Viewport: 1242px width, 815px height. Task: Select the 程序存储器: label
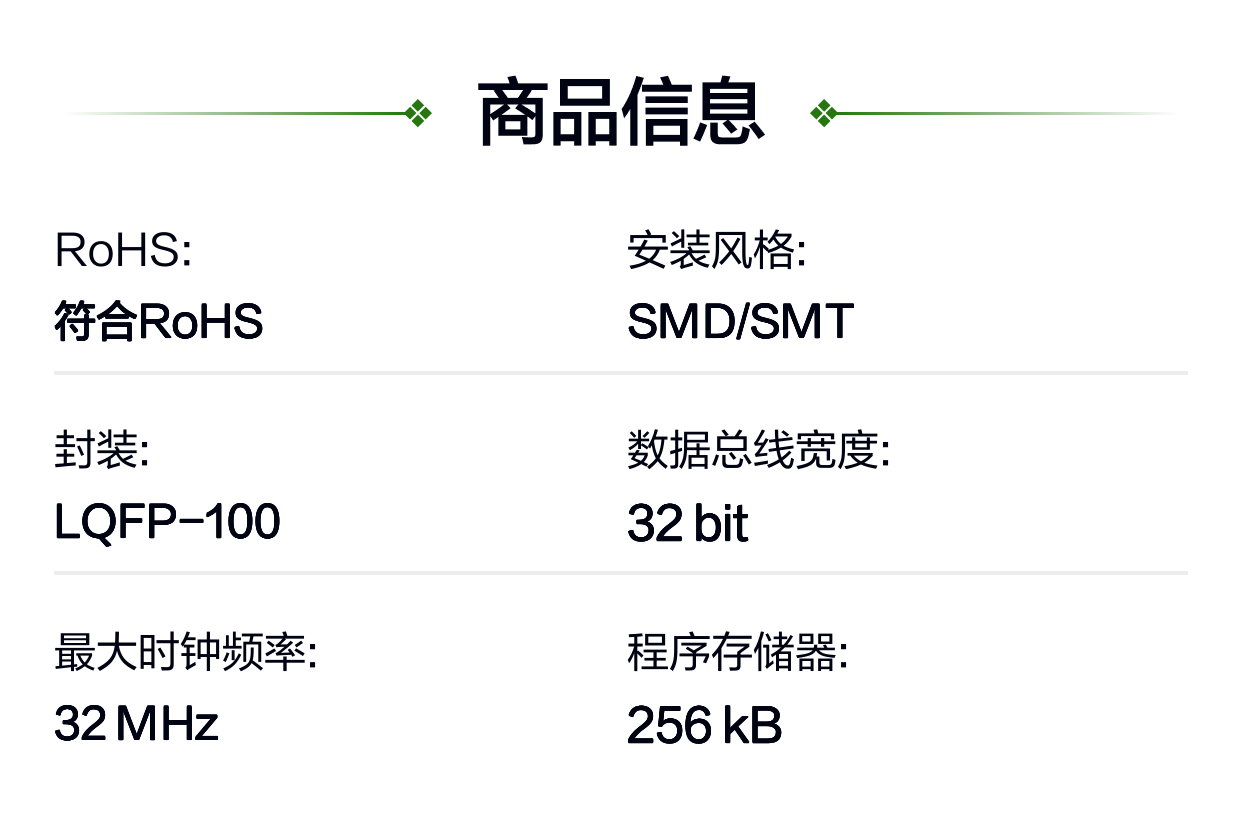(737, 653)
